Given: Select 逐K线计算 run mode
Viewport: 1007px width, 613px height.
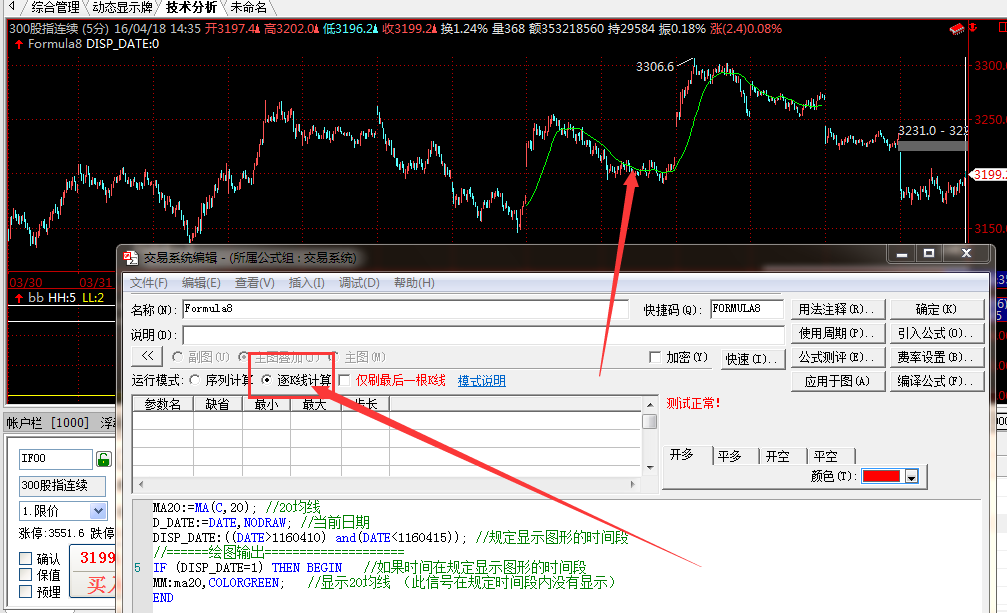Looking at the screenshot, I should point(266,381).
